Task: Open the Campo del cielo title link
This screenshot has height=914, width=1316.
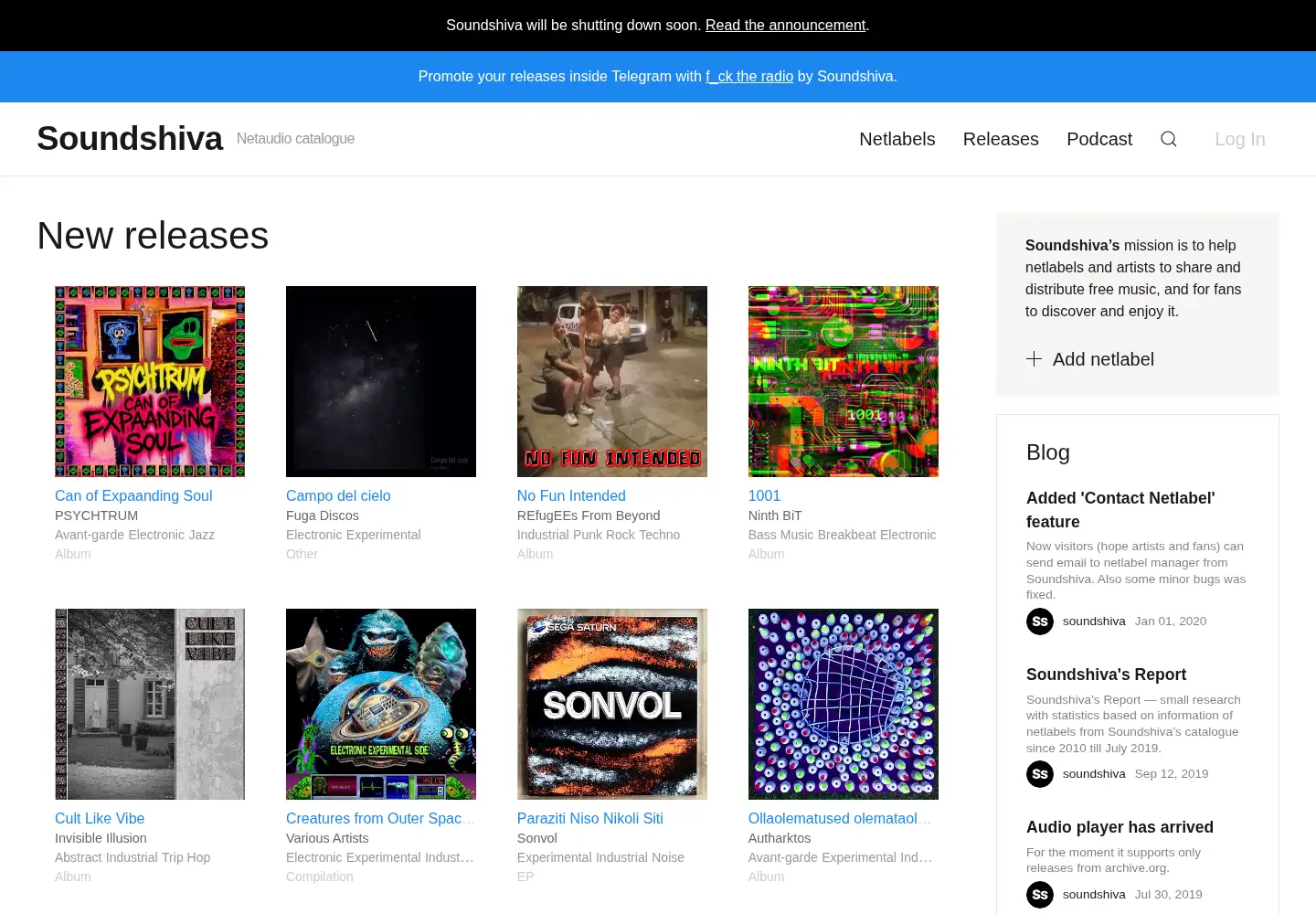Action: pos(338,495)
